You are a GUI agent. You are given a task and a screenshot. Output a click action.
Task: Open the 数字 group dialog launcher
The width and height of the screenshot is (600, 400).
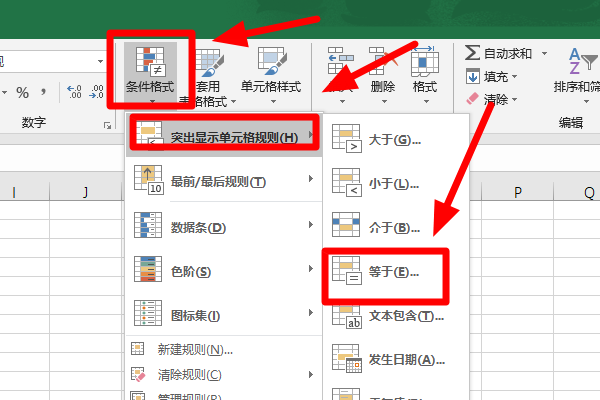[108, 125]
